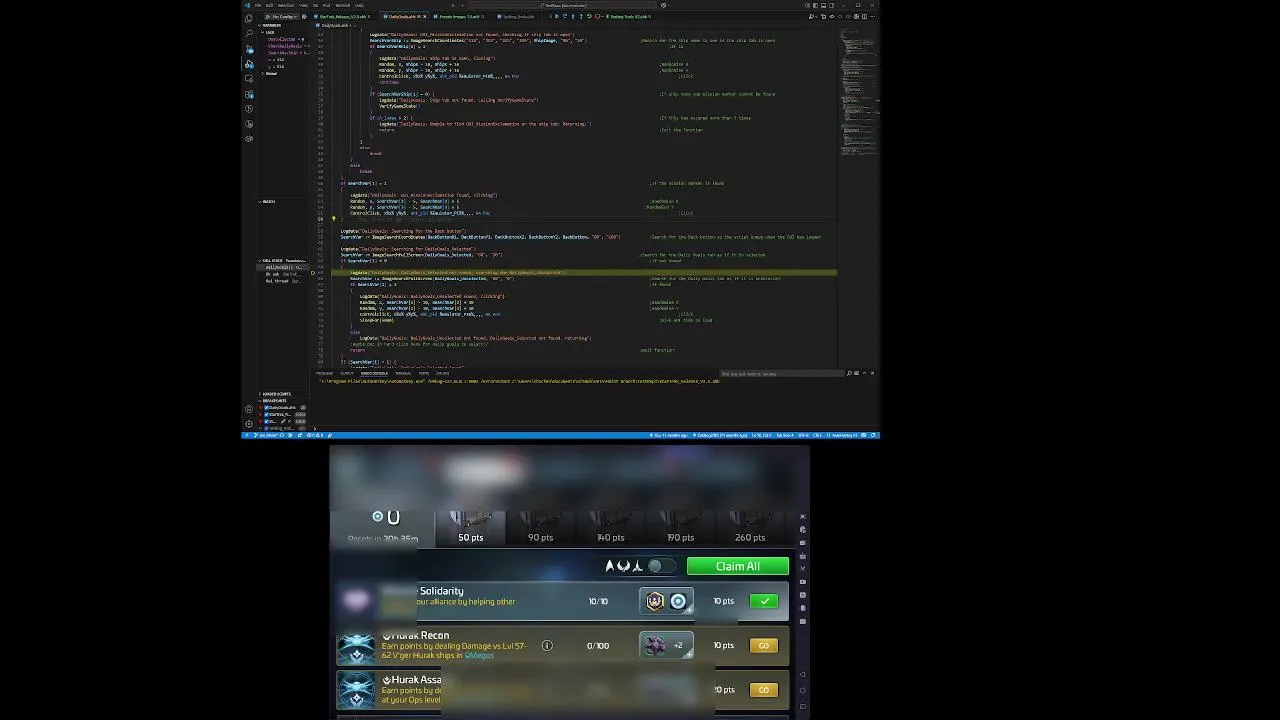Click the git branch indicator in status bar
Screen dimensions: 1280x720
point(266,435)
